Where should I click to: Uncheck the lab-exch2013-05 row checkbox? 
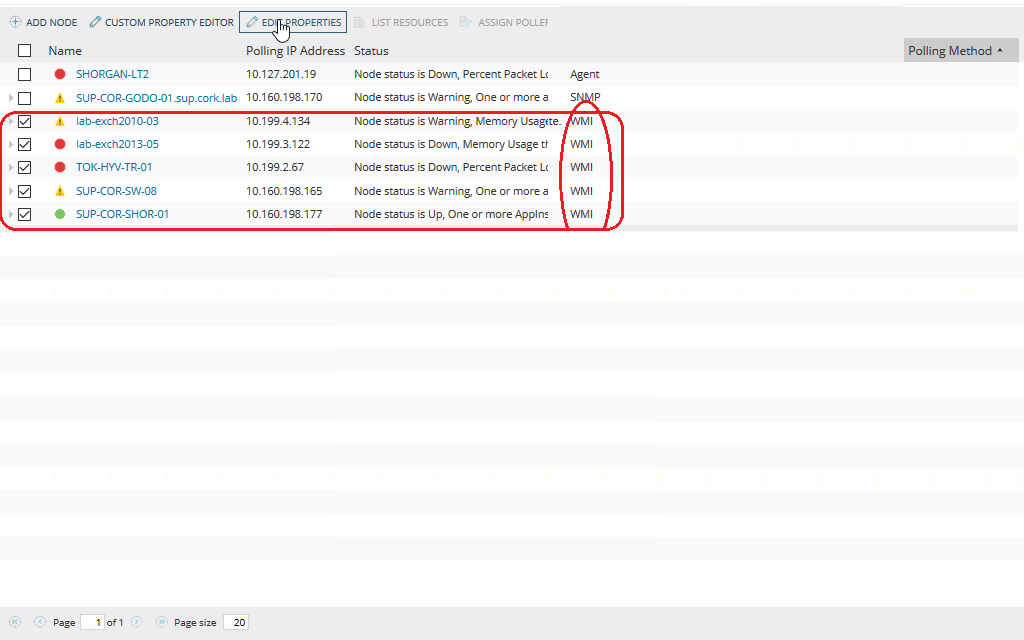(24, 143)
